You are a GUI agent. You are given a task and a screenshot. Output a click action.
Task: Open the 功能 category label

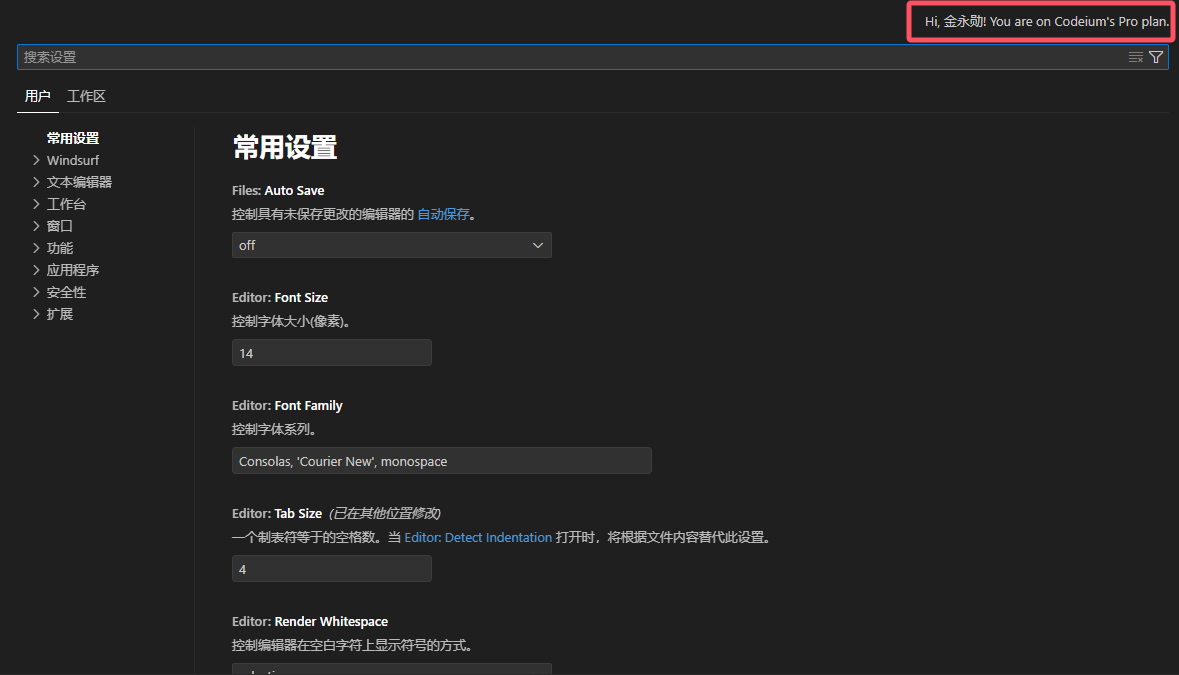(x=59, y=248)
